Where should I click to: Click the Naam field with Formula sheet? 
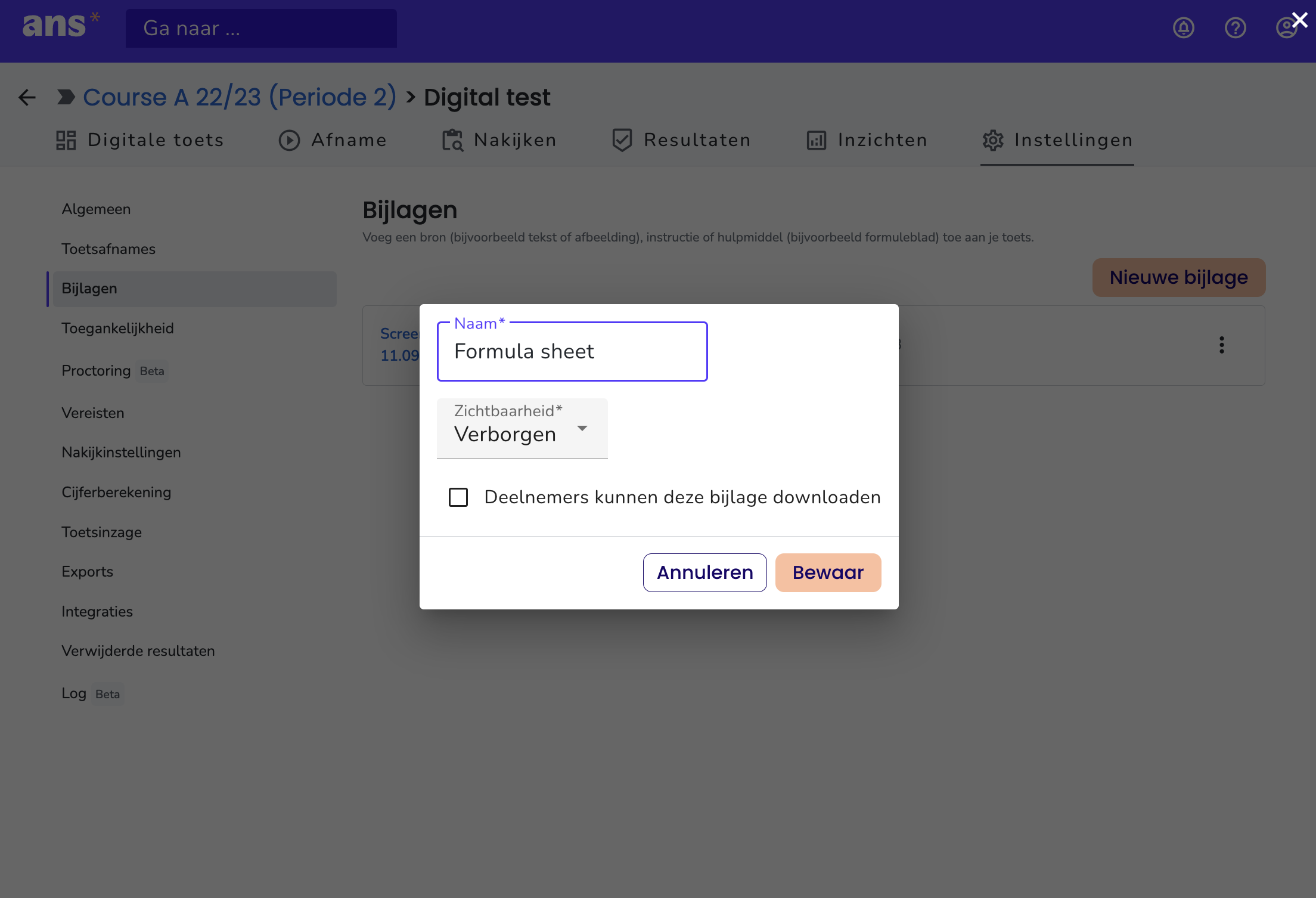572,351
